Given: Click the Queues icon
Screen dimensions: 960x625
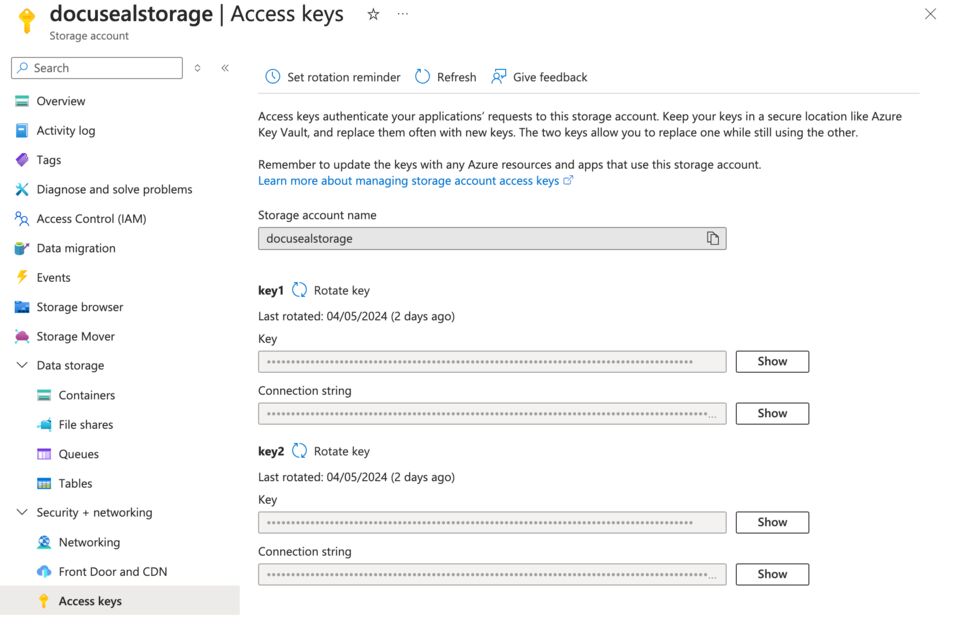Looking at the screenshot, I should (x=43, y=454).
